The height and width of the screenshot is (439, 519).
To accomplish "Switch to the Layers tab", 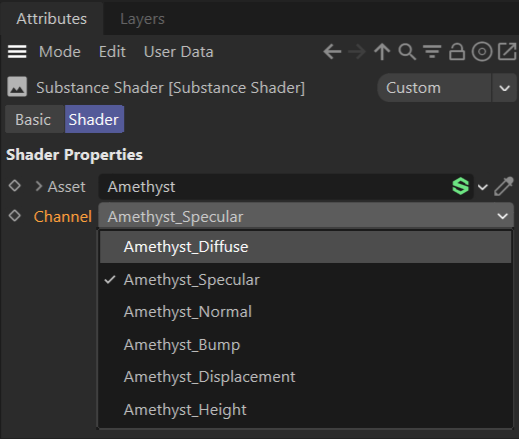I will pos(142,19).
